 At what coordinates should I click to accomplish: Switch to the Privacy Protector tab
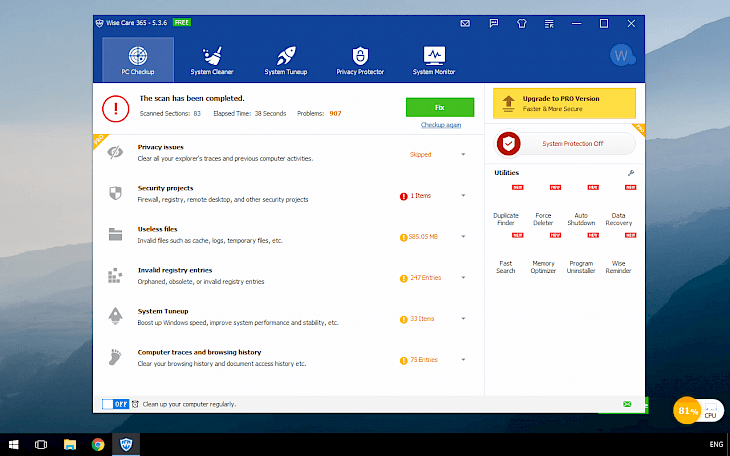(x=360, y=60)
